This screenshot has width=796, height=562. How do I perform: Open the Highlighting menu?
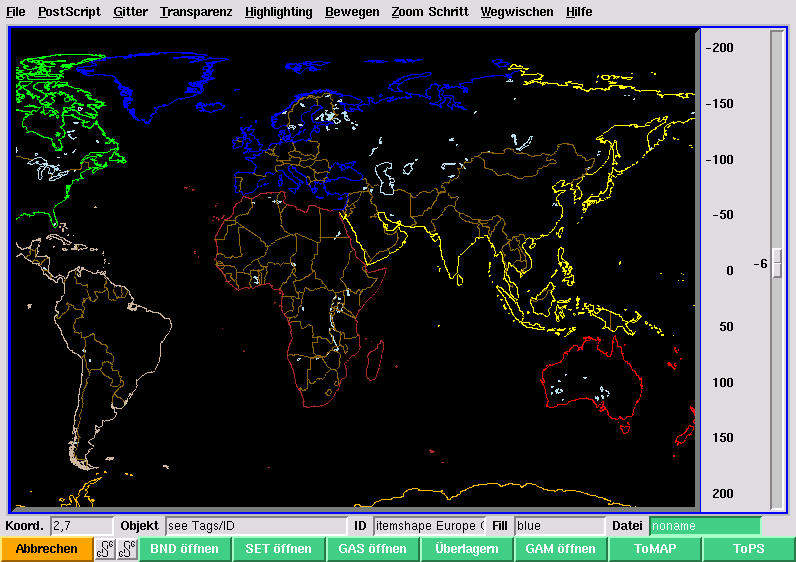click(x=279, y=11)
